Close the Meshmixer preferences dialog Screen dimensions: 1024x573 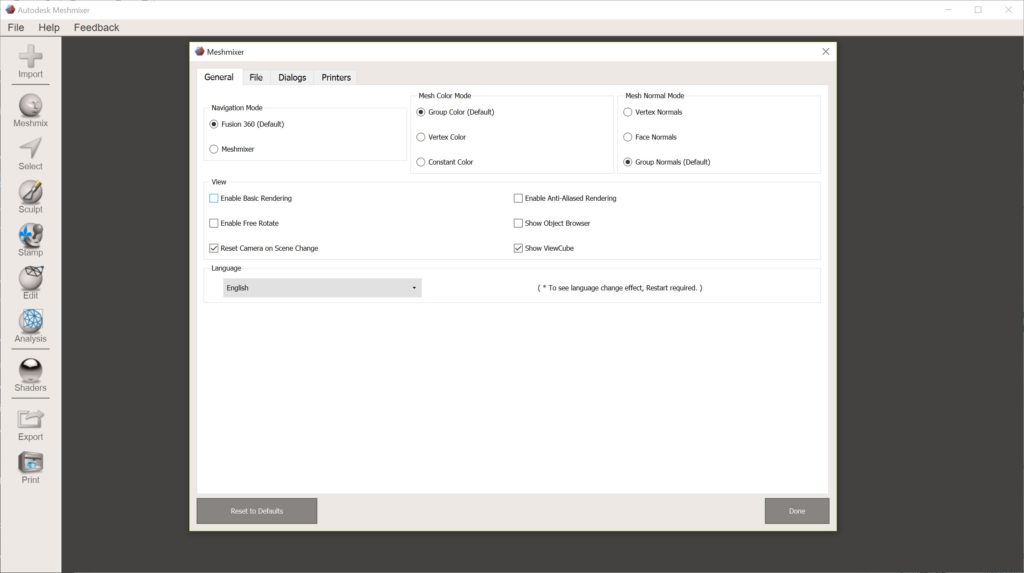coord(825,52)
